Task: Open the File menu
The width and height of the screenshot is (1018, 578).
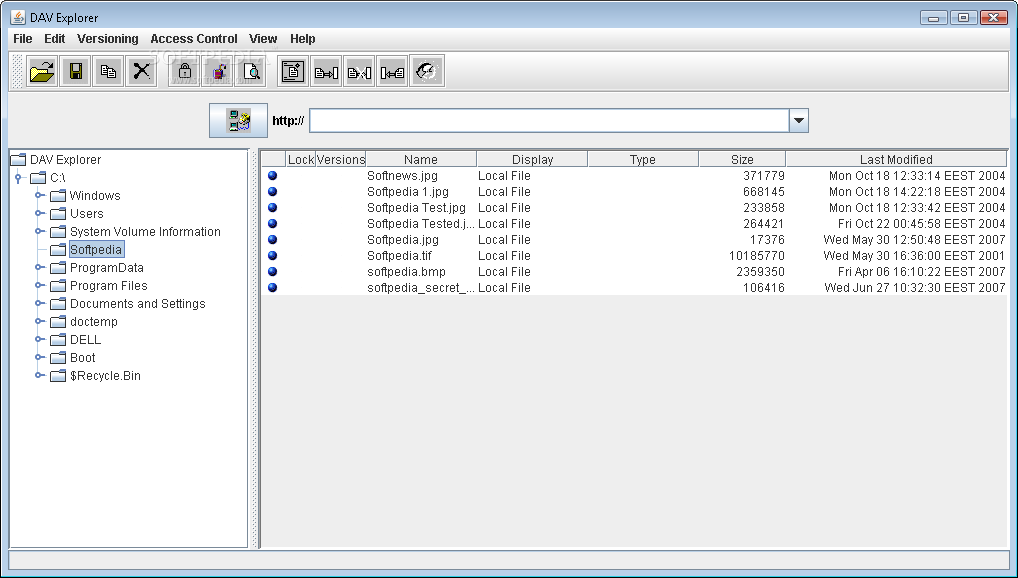Action: point(23,39)
